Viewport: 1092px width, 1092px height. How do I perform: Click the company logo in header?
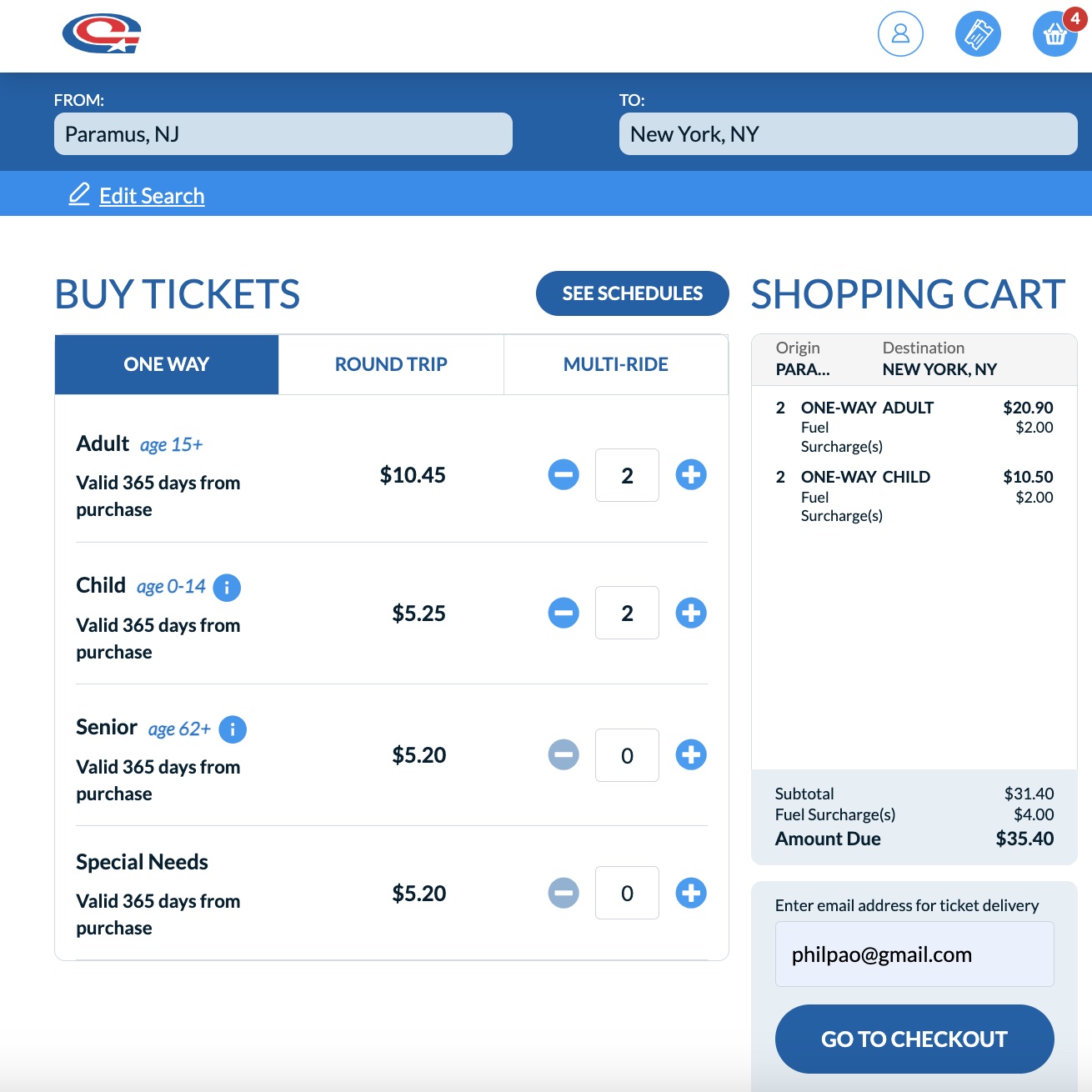(x=102, y=33)
